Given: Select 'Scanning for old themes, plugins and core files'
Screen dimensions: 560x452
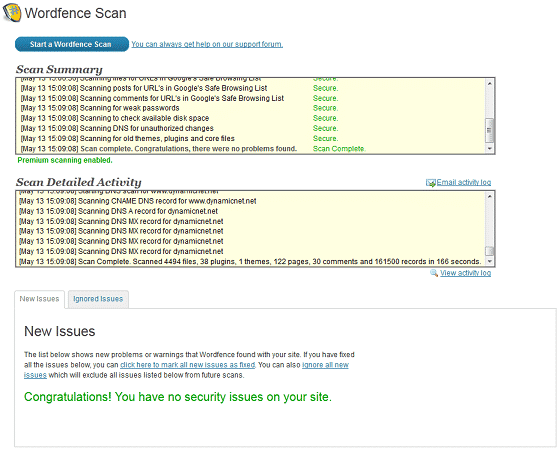Looking at the screenshot, I should pyautogui.click(x=128, y=139).
